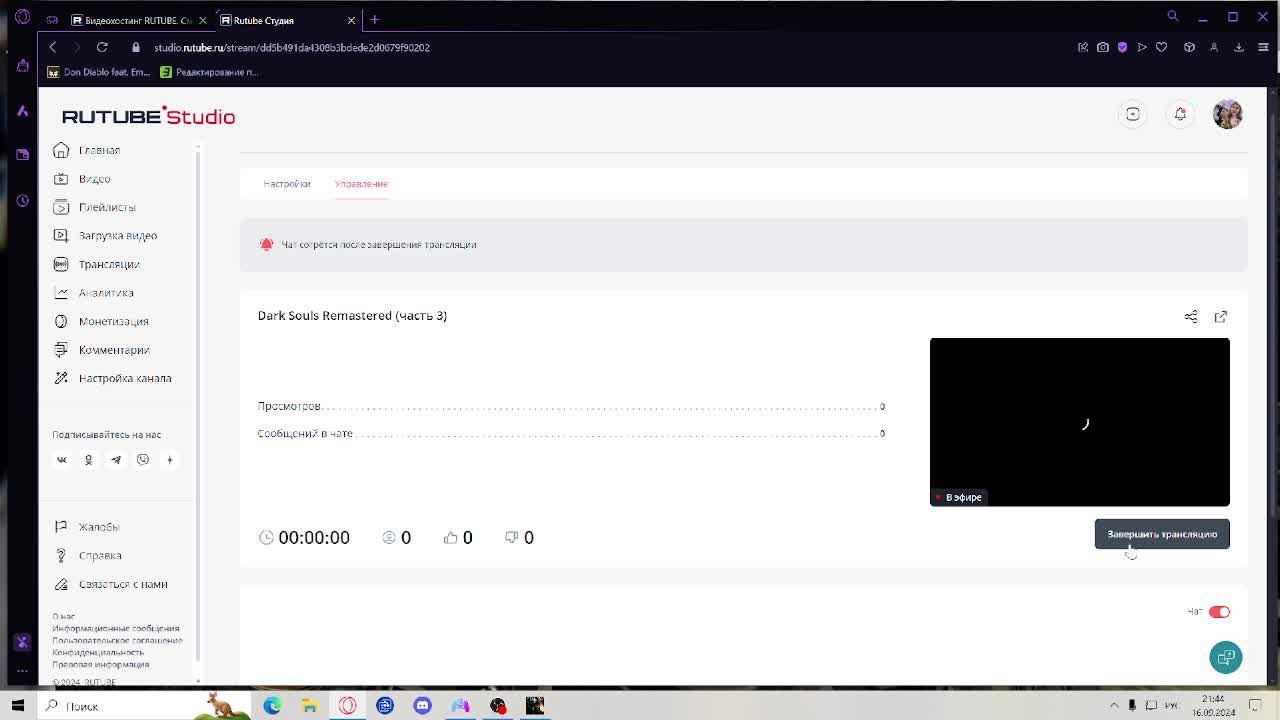The image size is (1280, 720).
Task: Click the Telegram social icon
Action: pyautogui.click(x=116, y=460)
